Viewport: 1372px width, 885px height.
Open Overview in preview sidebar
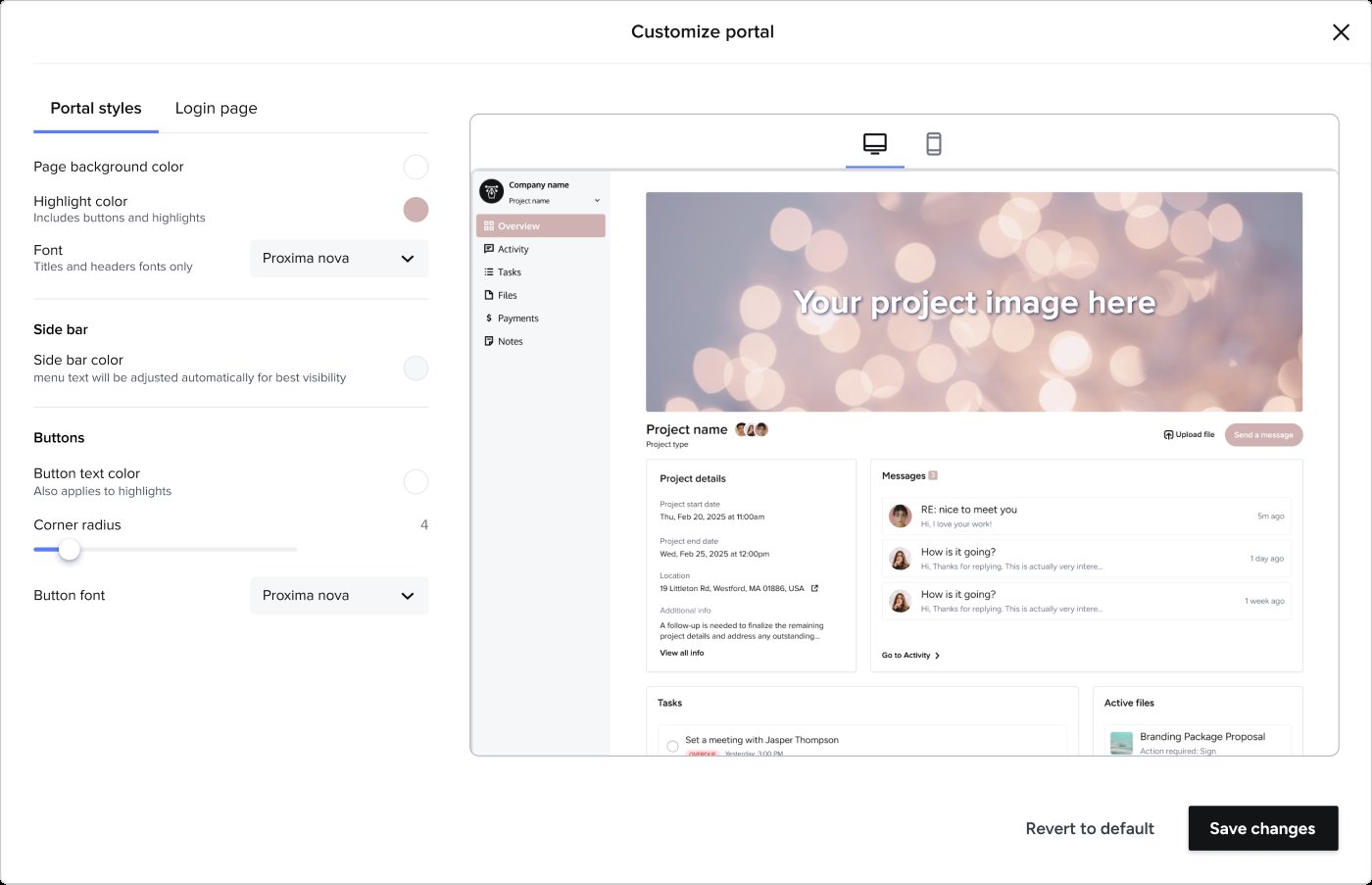[x=541, y=225]
